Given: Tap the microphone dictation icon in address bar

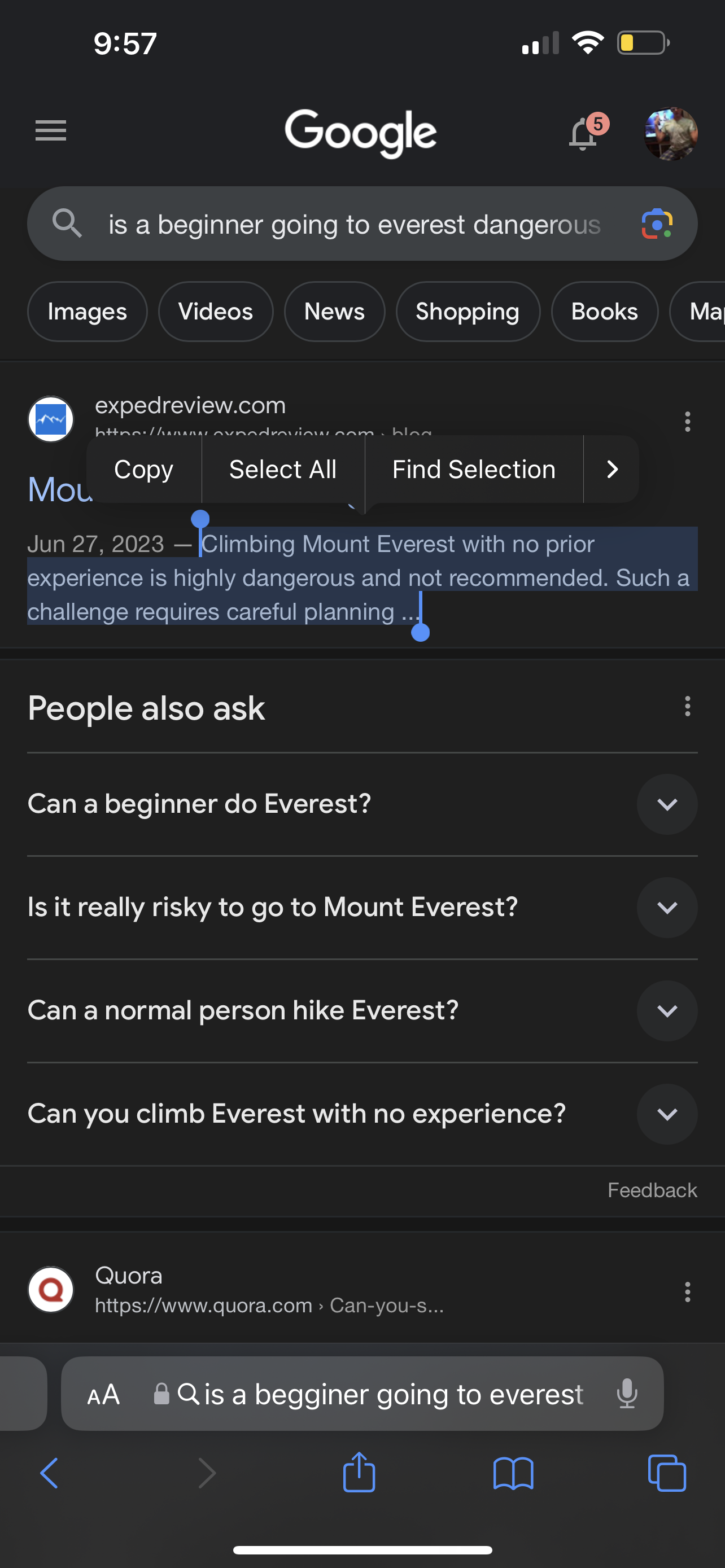Looking at the screenshot, I should point(626,1394).
